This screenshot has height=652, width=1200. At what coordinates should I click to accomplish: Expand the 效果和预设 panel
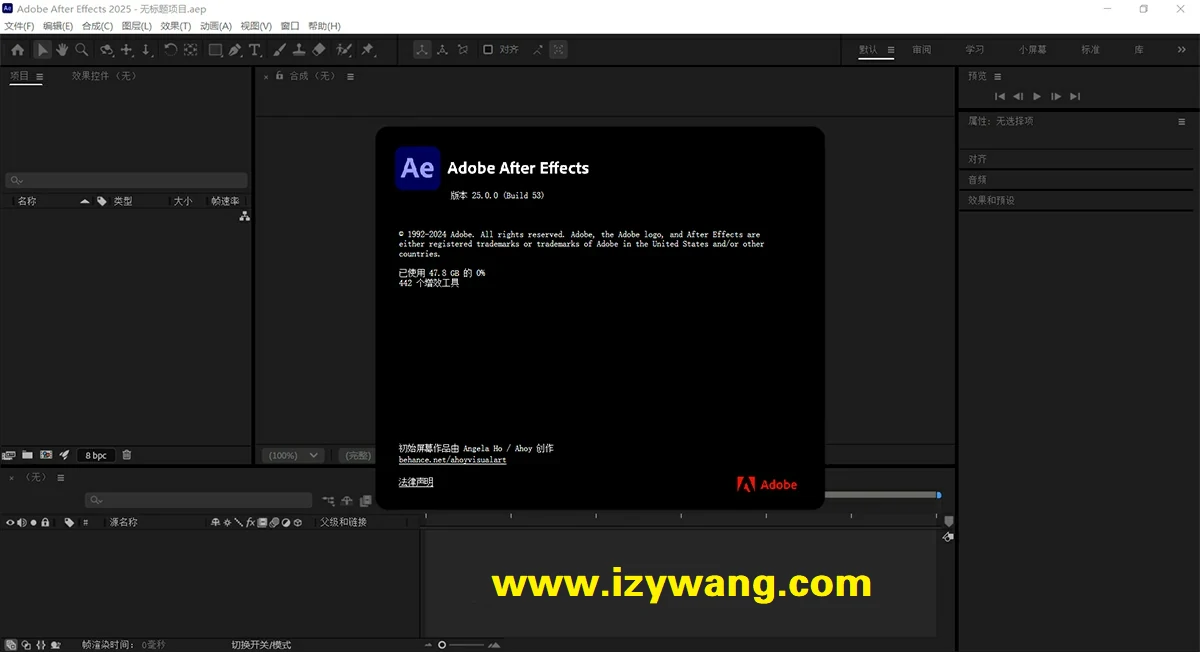point(991,200)
